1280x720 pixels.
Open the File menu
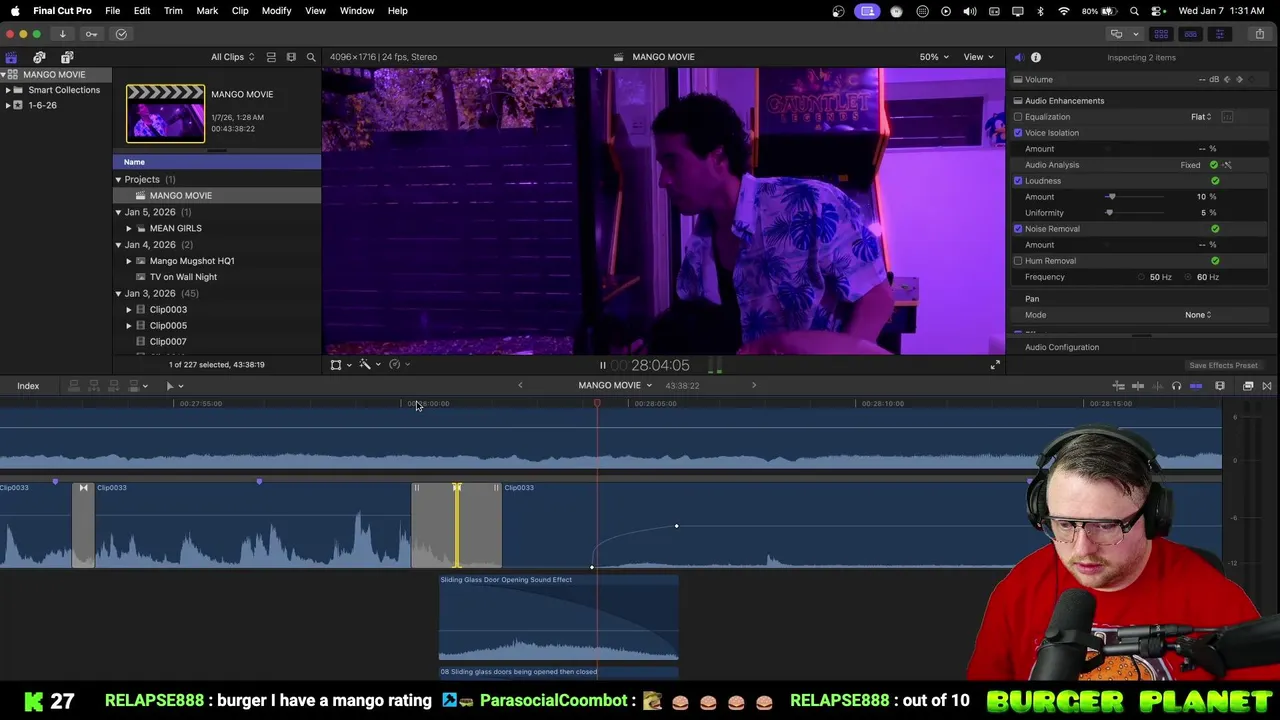pyautogui.click(x=113, y=11)
